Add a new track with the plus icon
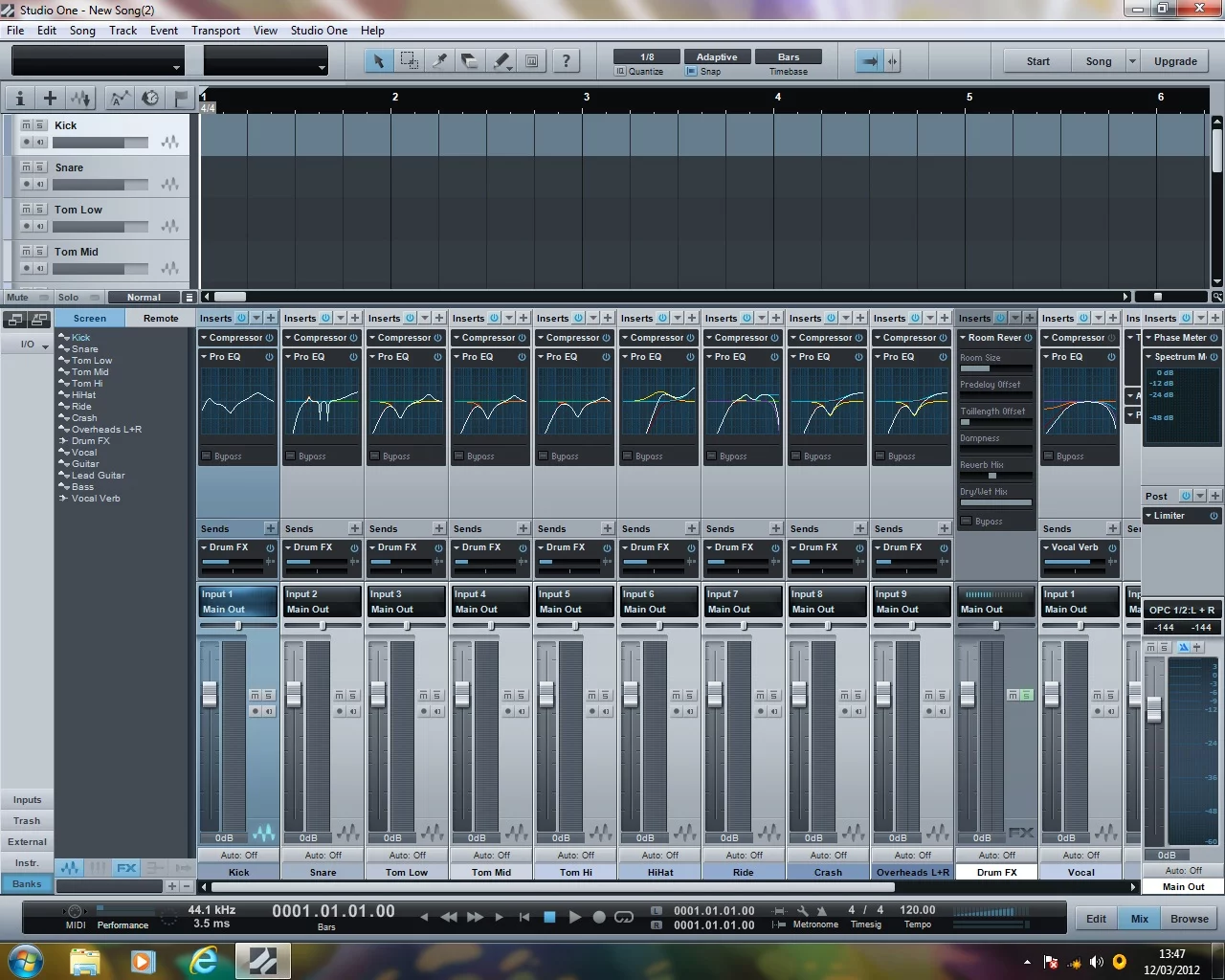 pyautogui.click(x=50, y=97)
